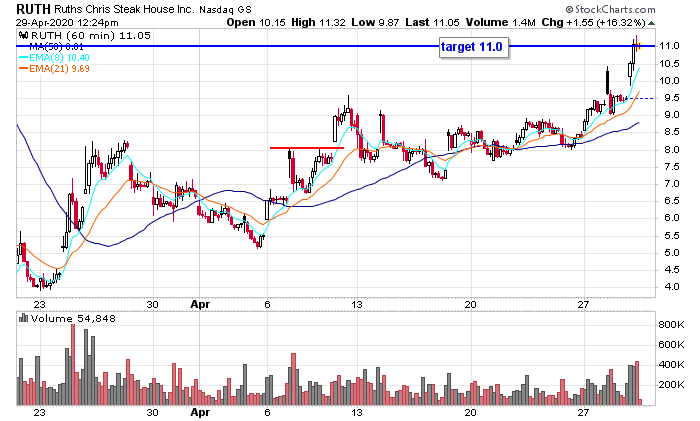Click the Apr label under the price chart

(x=200, y=304)
